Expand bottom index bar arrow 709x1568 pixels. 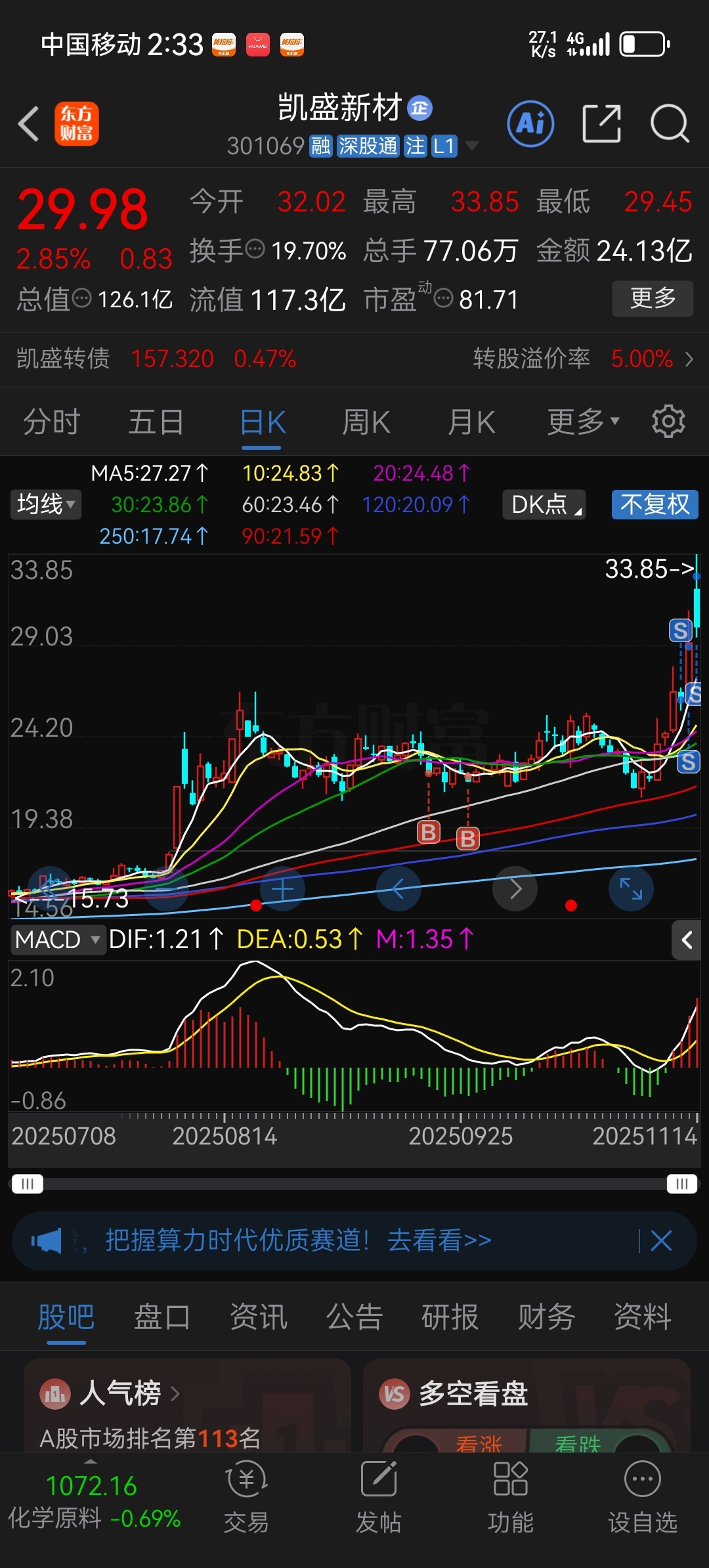point(91,1462)
